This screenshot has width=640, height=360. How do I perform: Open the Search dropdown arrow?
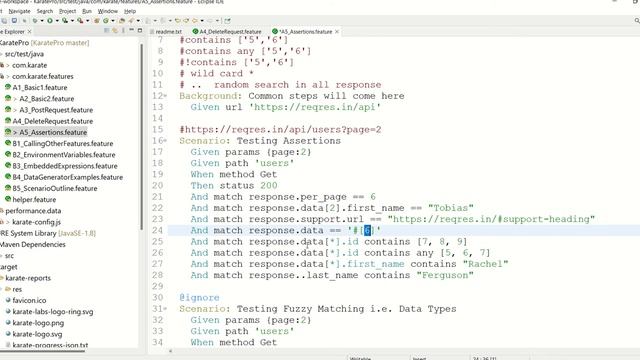coord(138,20)
